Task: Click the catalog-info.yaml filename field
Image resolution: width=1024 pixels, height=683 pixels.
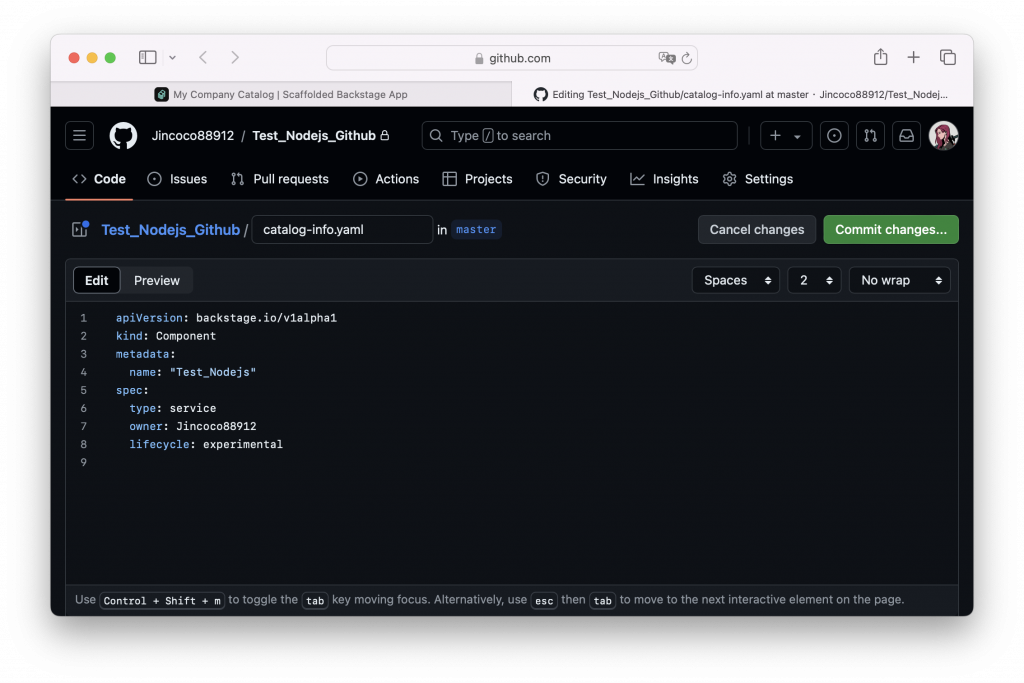Action: (x=342, y=229)
